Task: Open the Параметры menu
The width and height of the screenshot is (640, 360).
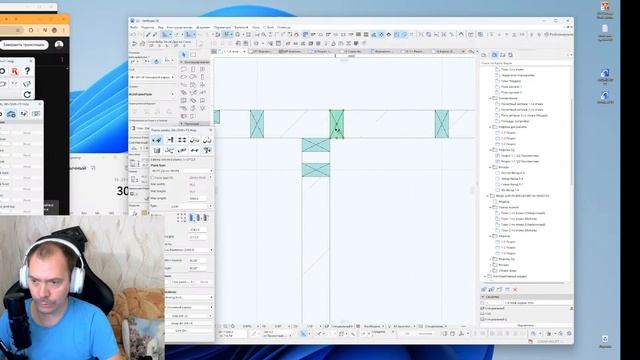Action: [x=222, y=27]
